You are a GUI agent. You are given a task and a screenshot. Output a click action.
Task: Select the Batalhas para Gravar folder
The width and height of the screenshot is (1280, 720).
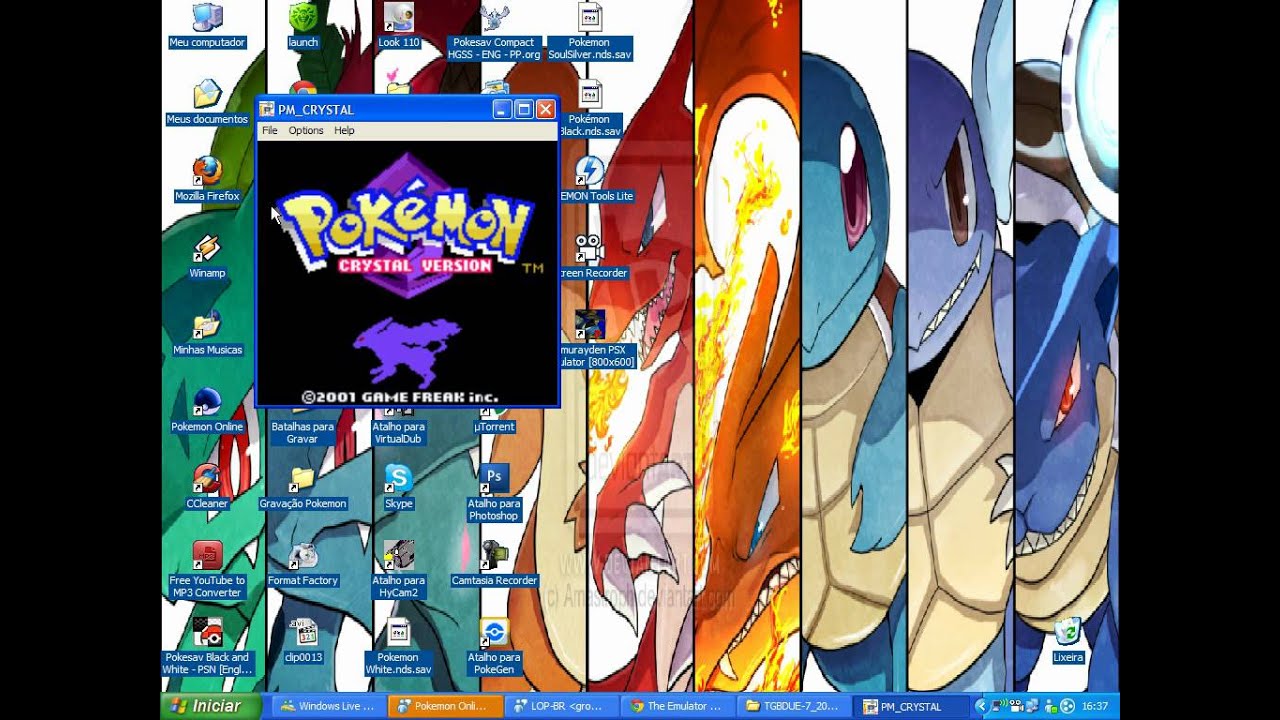pos(302,432)
